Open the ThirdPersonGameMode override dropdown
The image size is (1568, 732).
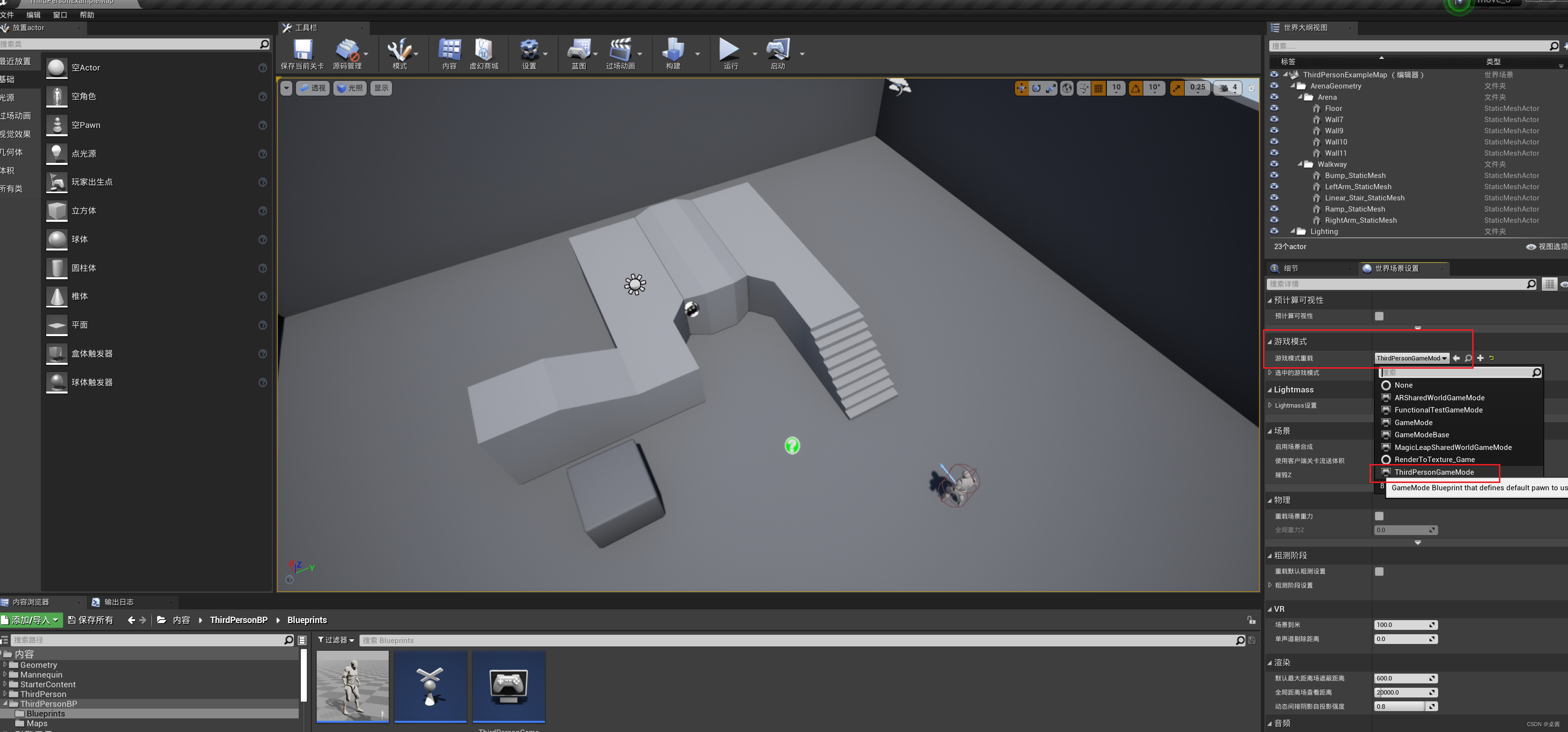coord(1411,358)
